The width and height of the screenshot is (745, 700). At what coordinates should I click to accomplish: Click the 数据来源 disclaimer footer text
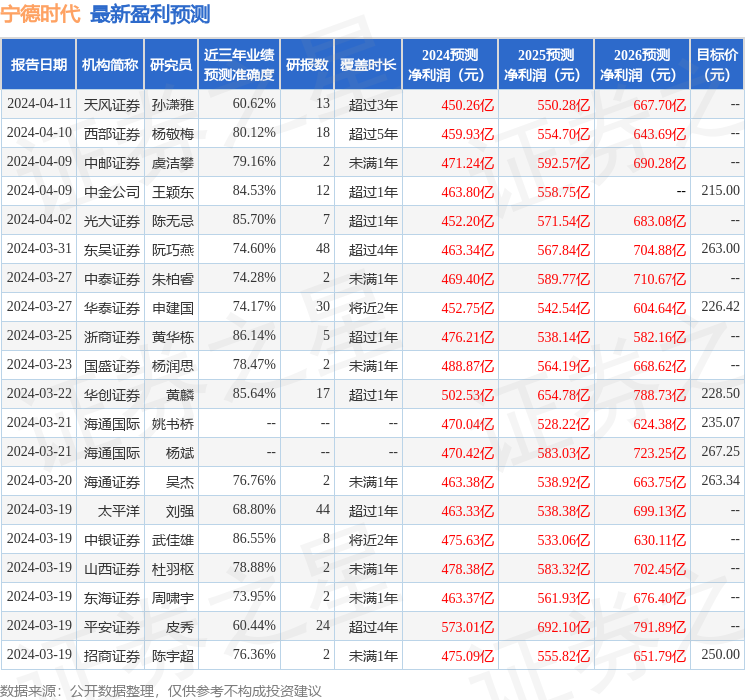pyautogui.click(x=161, y=690)
